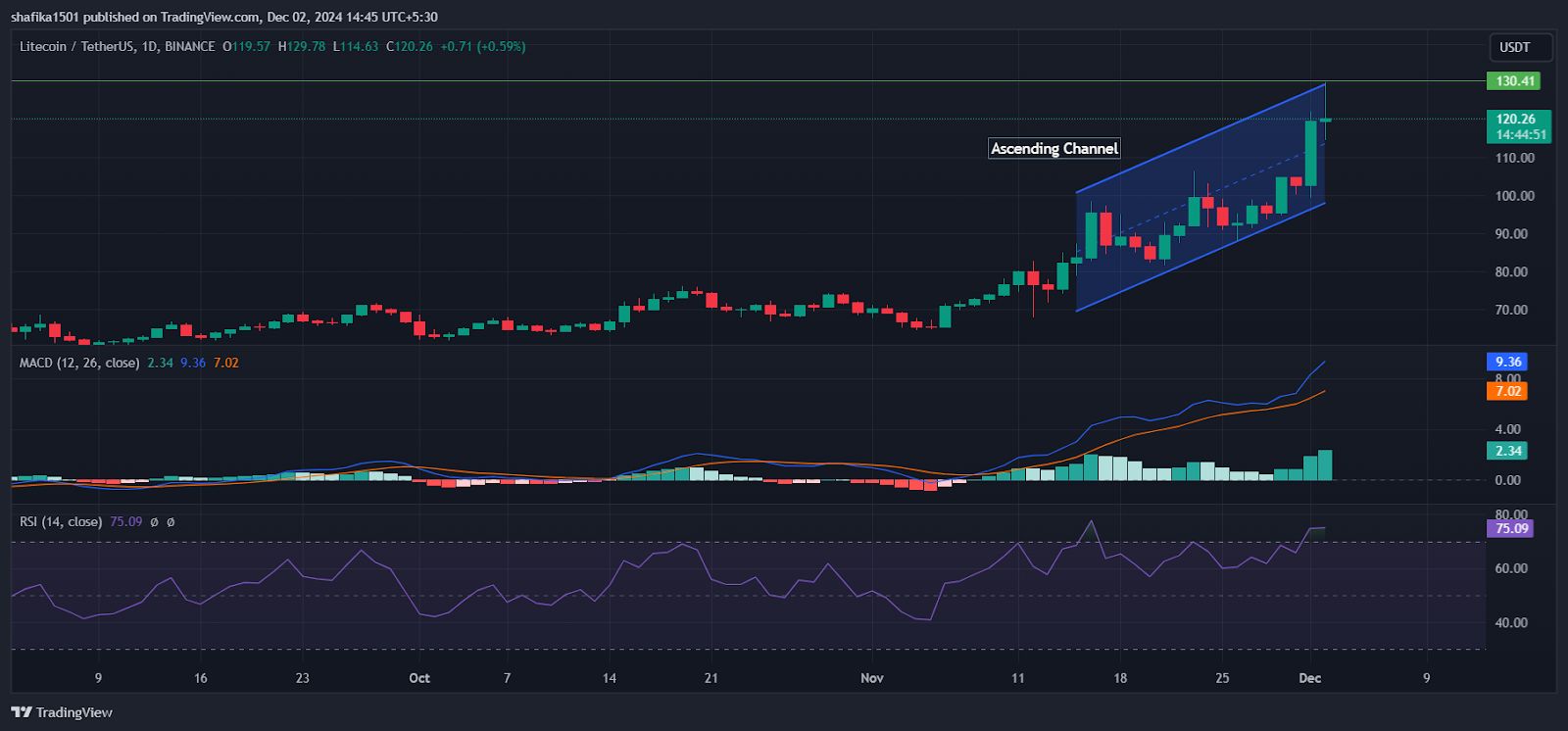Click the change value +0.71 (+0.59%)
The height and width of the screenshot is (731, 1568).
tap(483, 46)
